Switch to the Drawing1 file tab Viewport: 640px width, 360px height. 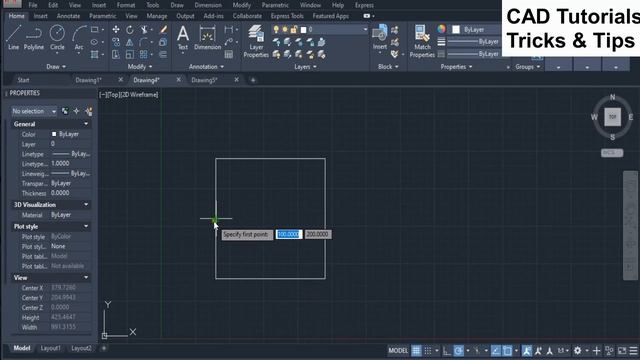(x=89, y=80)
